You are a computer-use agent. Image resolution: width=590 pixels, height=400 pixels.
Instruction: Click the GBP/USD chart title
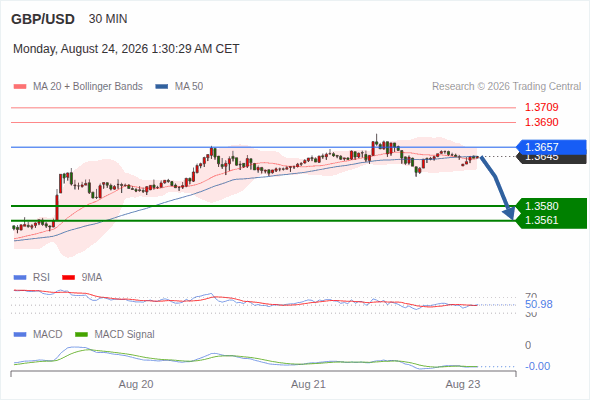(x=43, y=19)
